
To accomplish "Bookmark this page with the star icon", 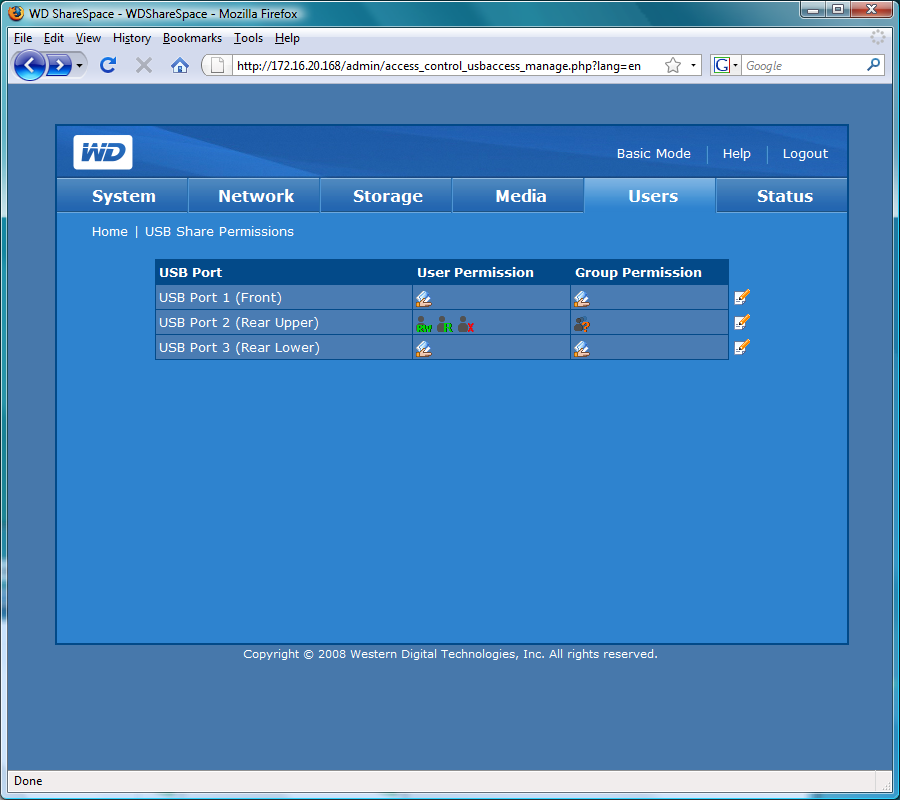I will pos(673,65).
